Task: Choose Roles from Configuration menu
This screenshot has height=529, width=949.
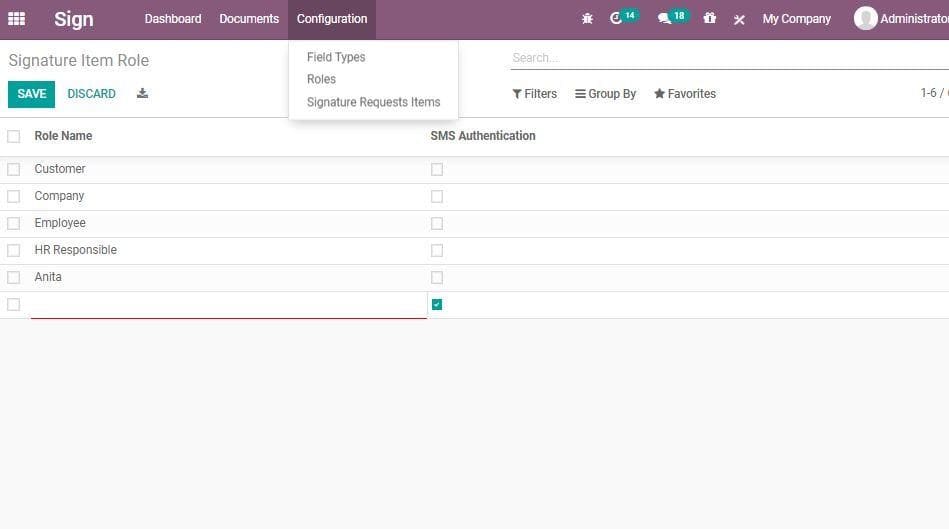Action: pyautogui.click(x=321, y=79)
